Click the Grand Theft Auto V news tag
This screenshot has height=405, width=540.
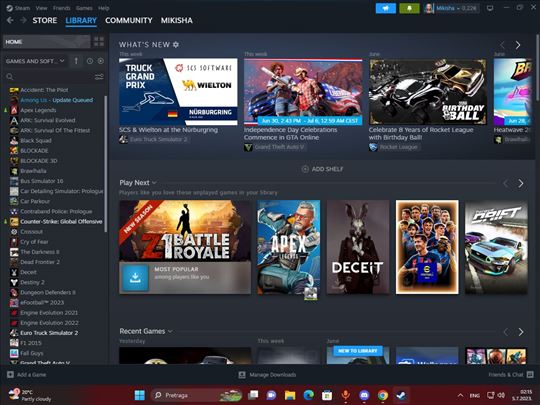click(274, 147)
